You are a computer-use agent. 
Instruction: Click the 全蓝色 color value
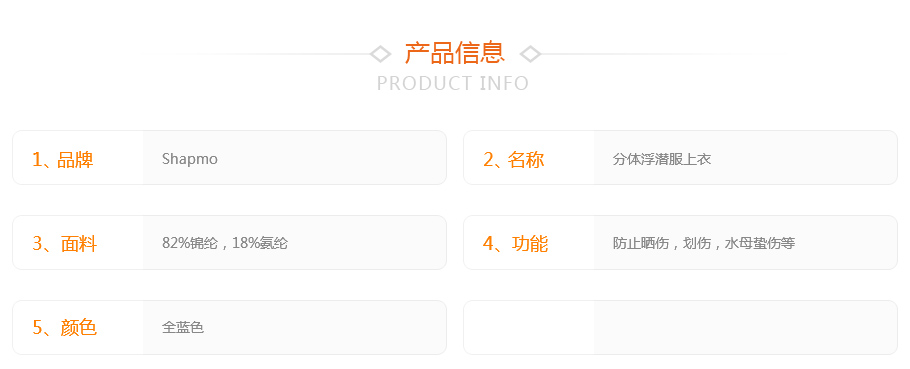click(x=183, y=328)
